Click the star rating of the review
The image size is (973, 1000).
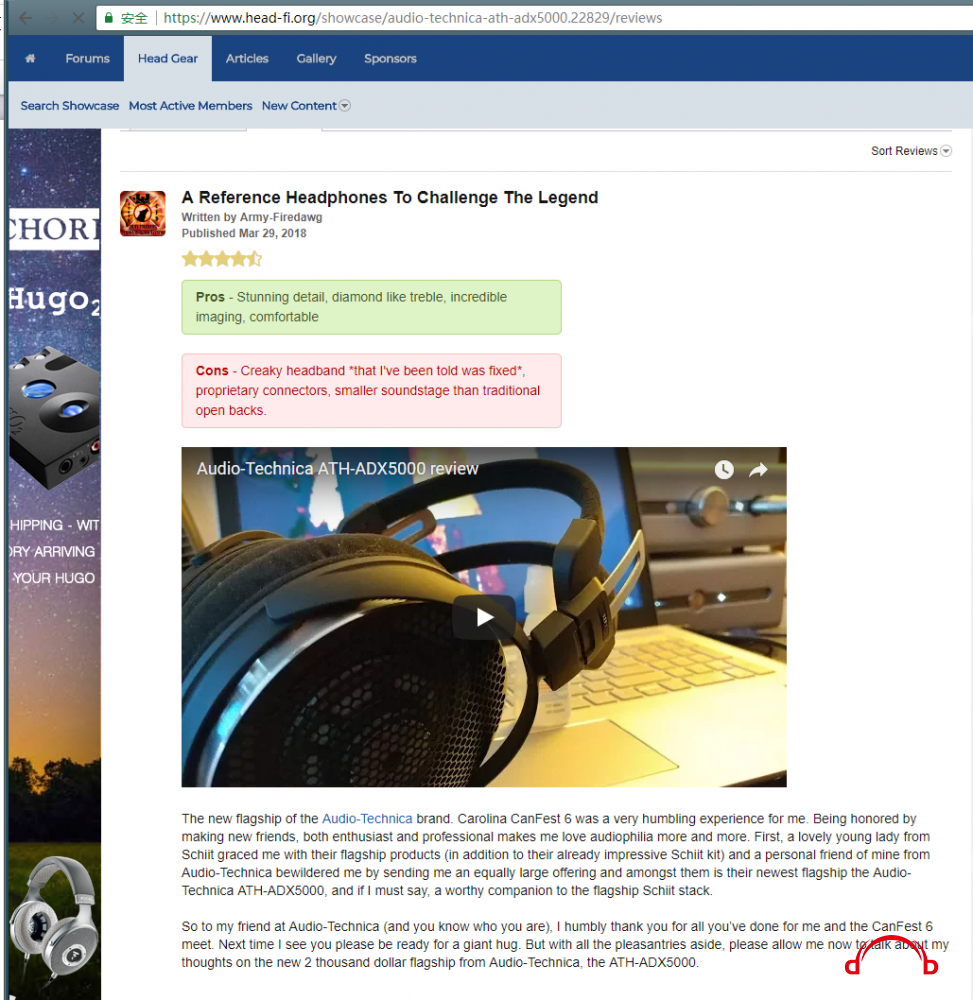[222, 259]
